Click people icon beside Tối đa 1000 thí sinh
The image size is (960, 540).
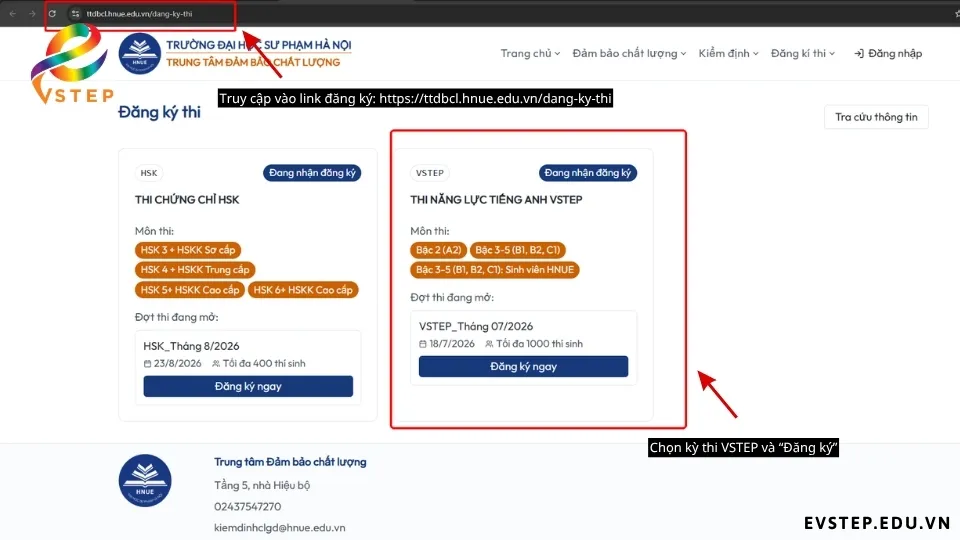[489, 344]
